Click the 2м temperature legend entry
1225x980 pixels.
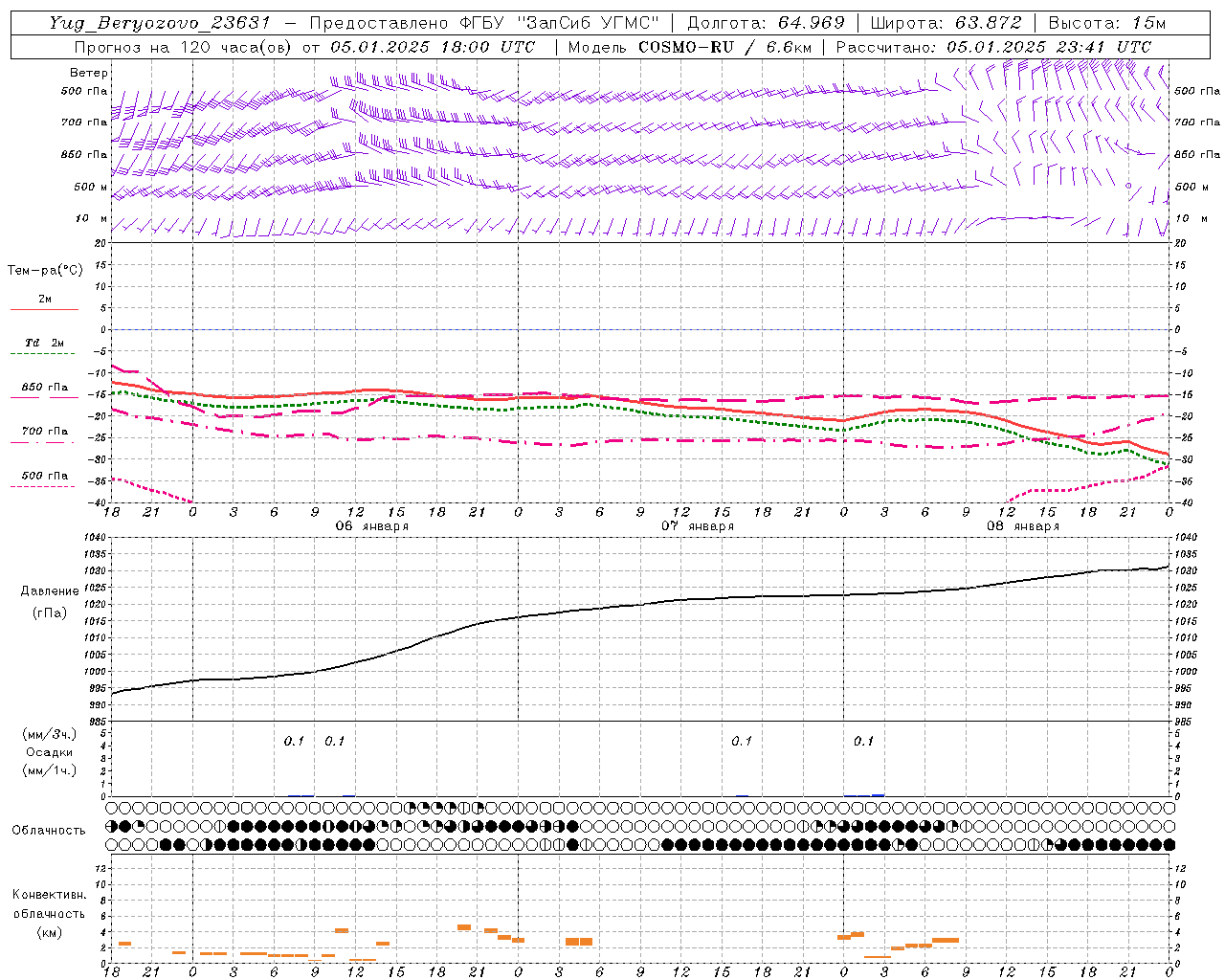(x=45, y=299)
